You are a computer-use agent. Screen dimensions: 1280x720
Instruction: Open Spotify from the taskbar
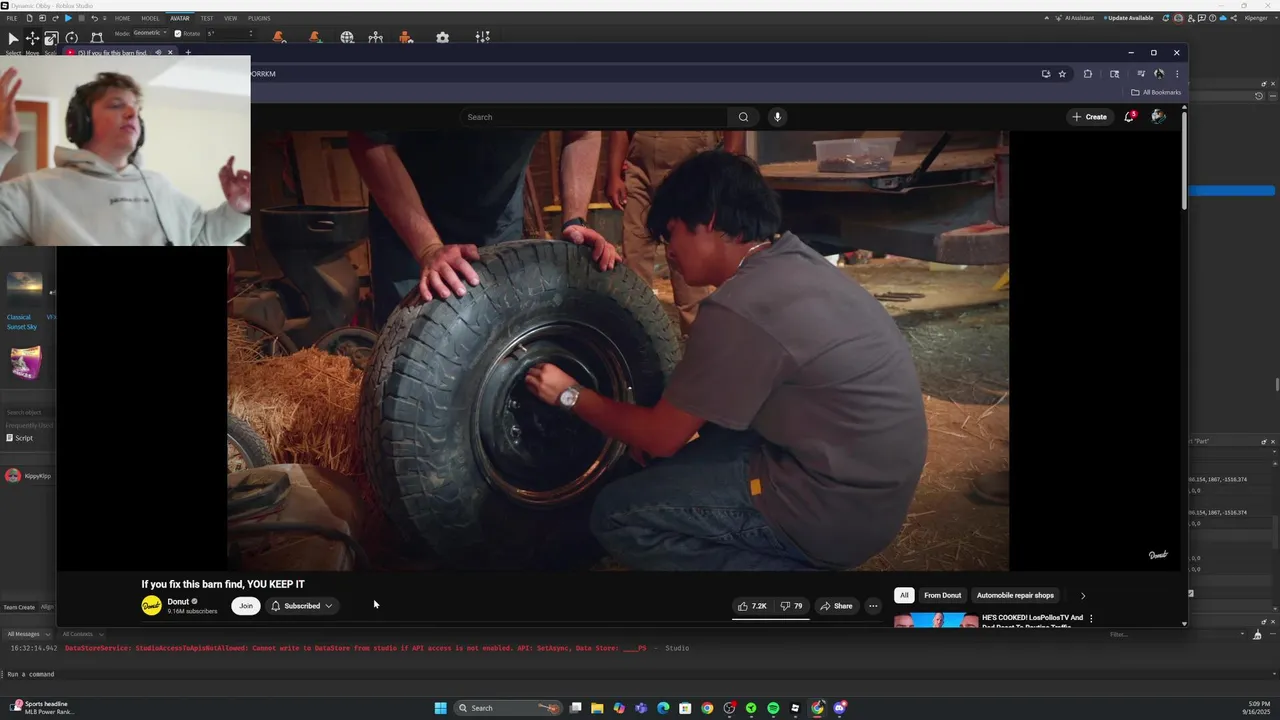tap(773, 708)
